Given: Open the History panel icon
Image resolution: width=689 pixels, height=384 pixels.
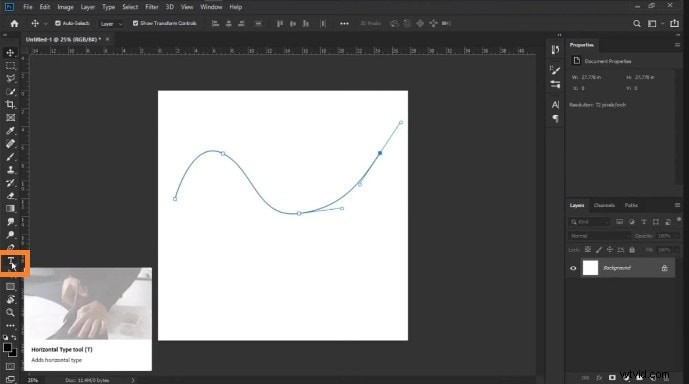Looking at the screenshot, I should pos(555,50).
